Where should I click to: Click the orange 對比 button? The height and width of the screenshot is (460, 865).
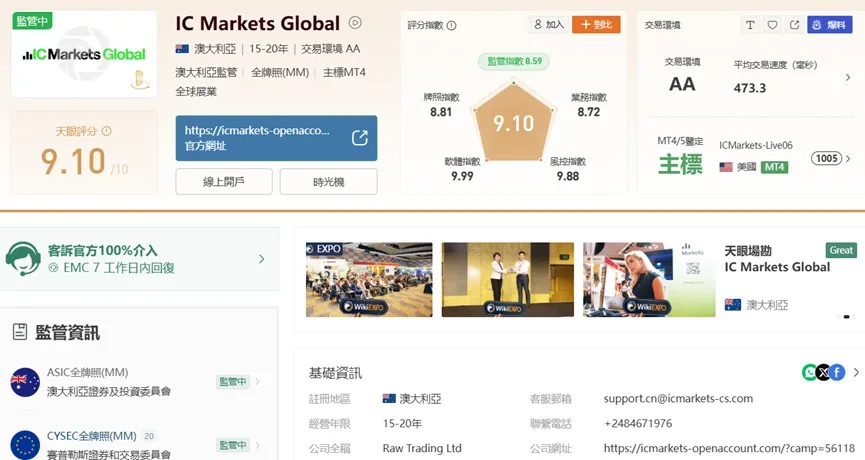tap(596, 24)
